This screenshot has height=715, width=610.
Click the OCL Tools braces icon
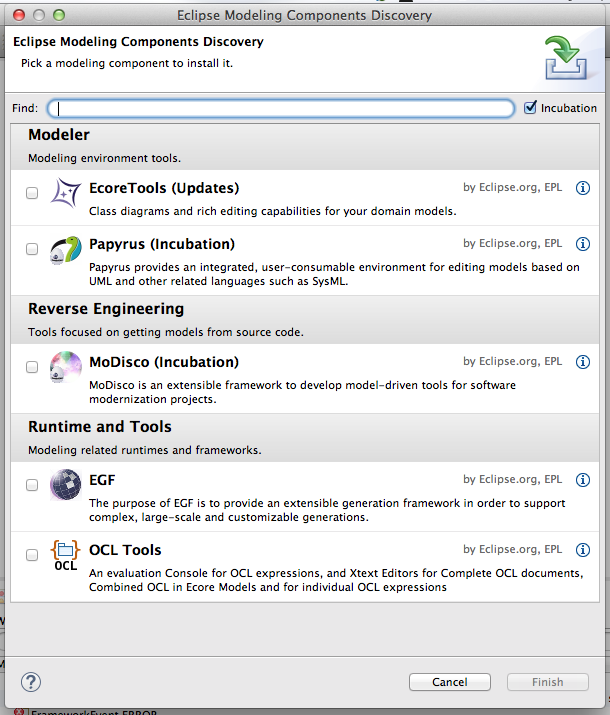(65, 555)
